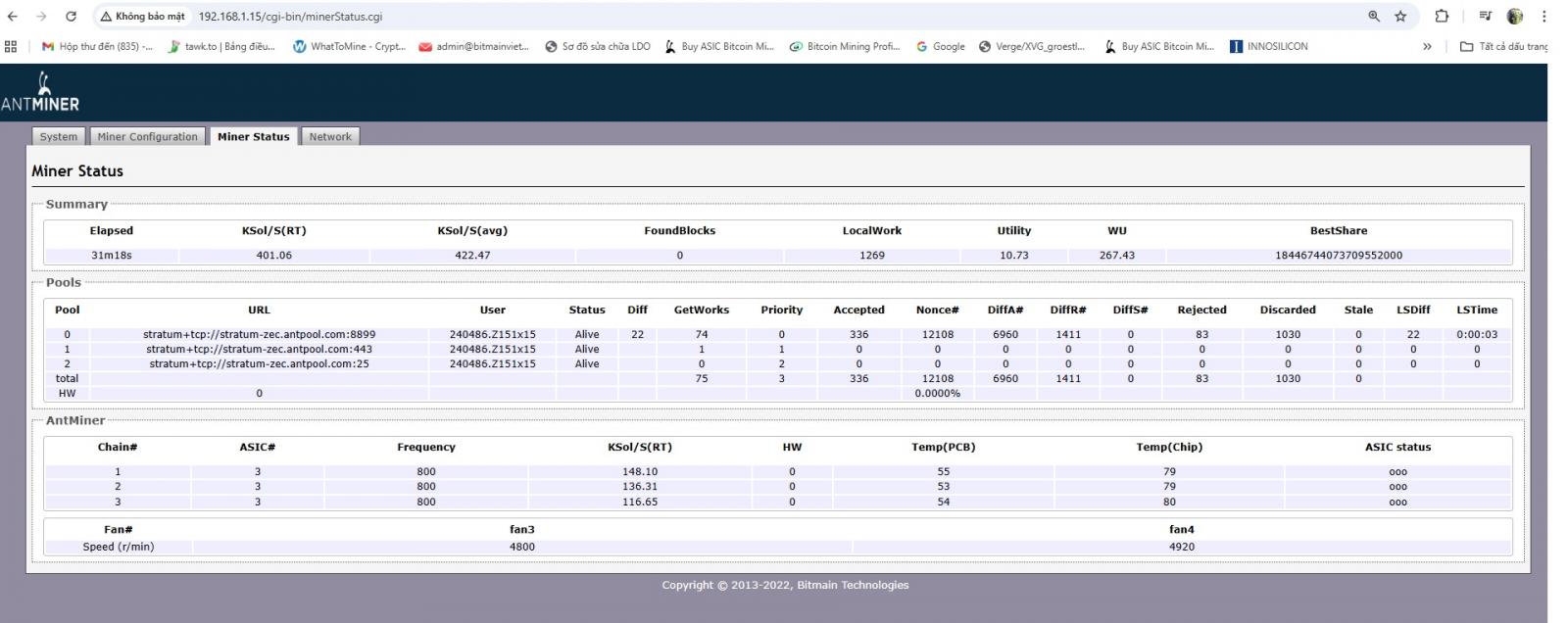The height and width of the screenshot is (623, 1568).
Task: Open the media control icon in toolbar
Action: pyautogui.click(x=1486, y=17)
